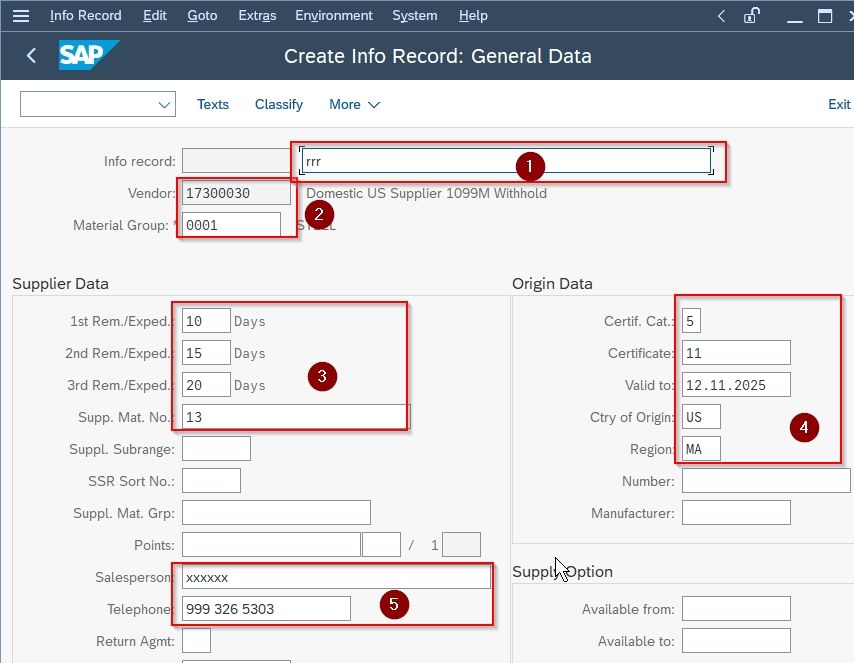
Task: Click the 1st Rem./Exped. days field
Action: [206, 321]
